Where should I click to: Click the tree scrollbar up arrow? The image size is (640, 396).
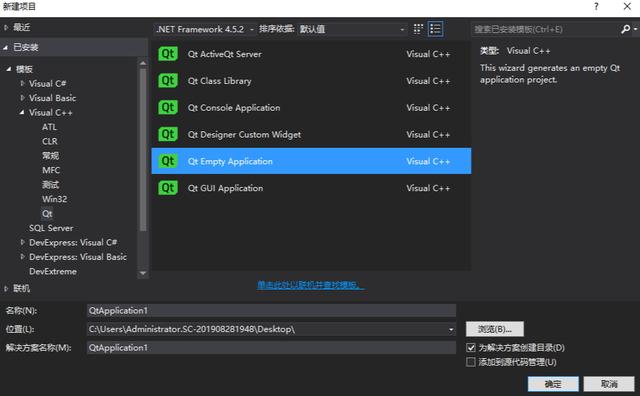(x=143, y=63)
